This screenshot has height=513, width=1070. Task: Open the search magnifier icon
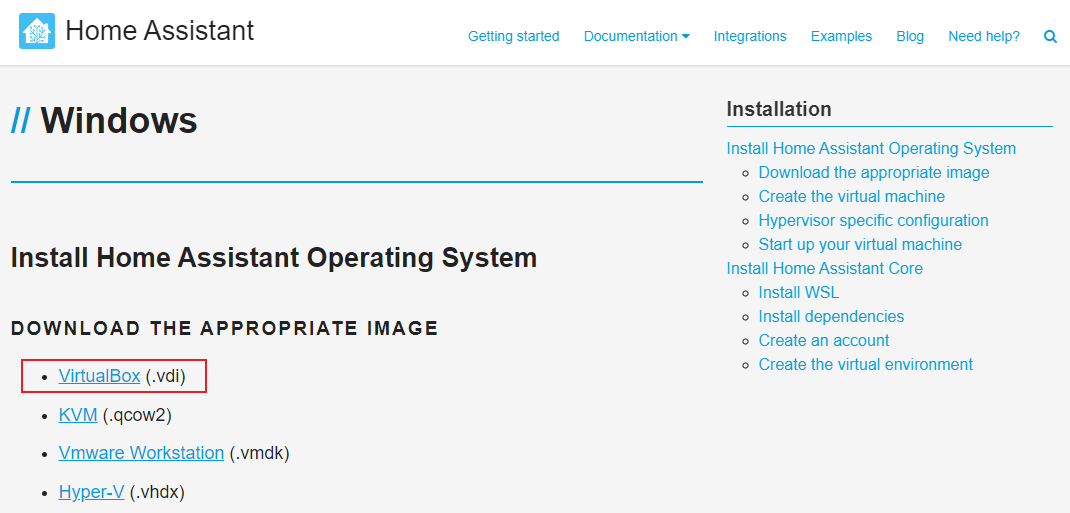(x=1050, y=36)
